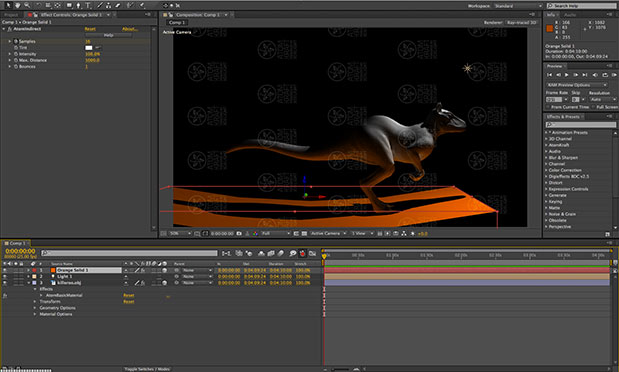Screen dimensions: 619x372
Task: Enable Full Screen preview checkbox
Action: 593,107
